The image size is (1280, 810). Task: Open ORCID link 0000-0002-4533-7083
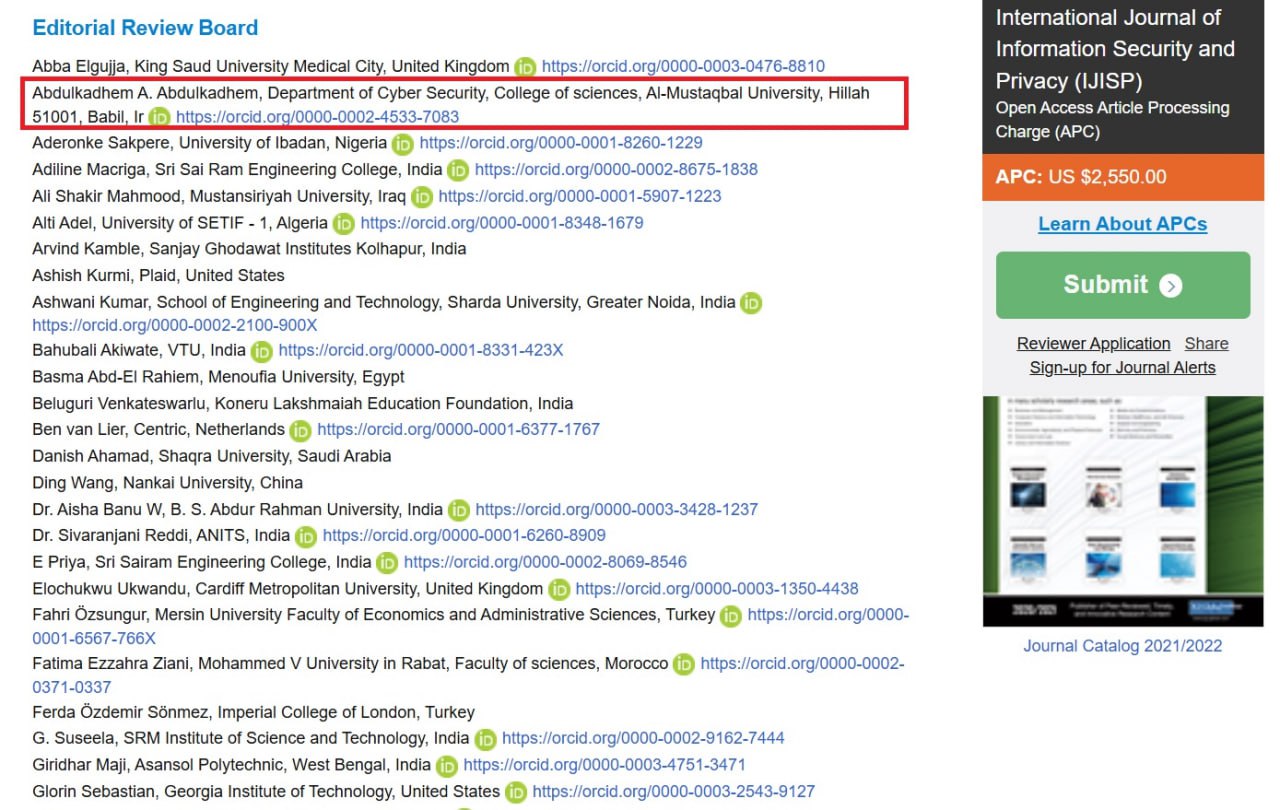click(x=318, y=117)
